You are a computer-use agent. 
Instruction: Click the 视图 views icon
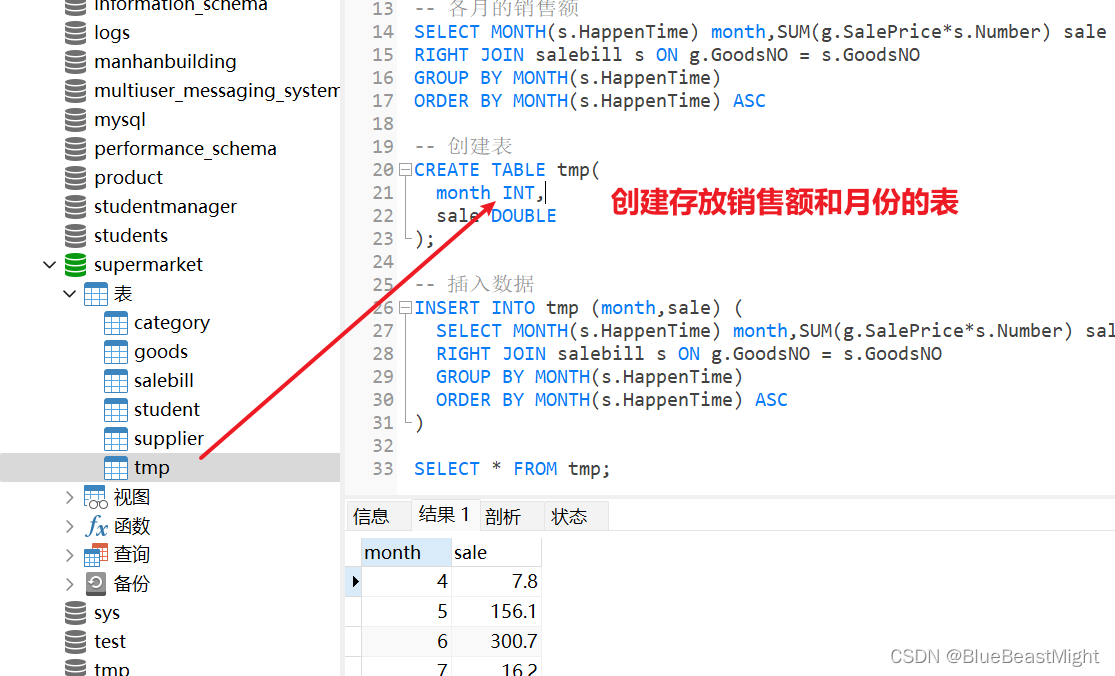click(96, 497)
